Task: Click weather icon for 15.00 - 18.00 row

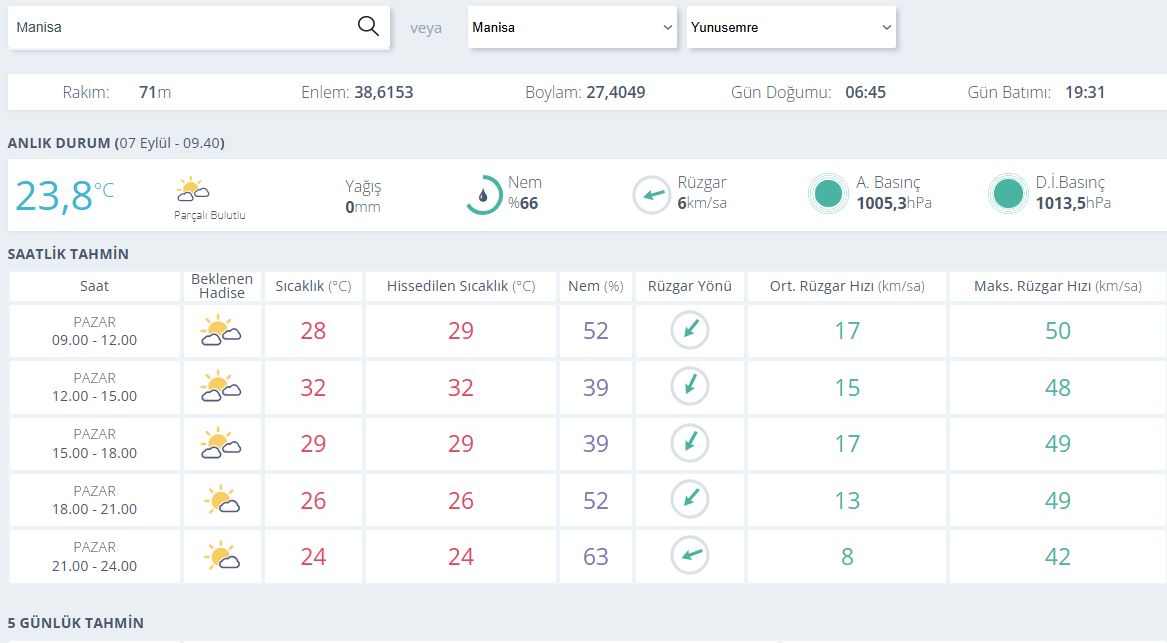Action: click(221, 444)
